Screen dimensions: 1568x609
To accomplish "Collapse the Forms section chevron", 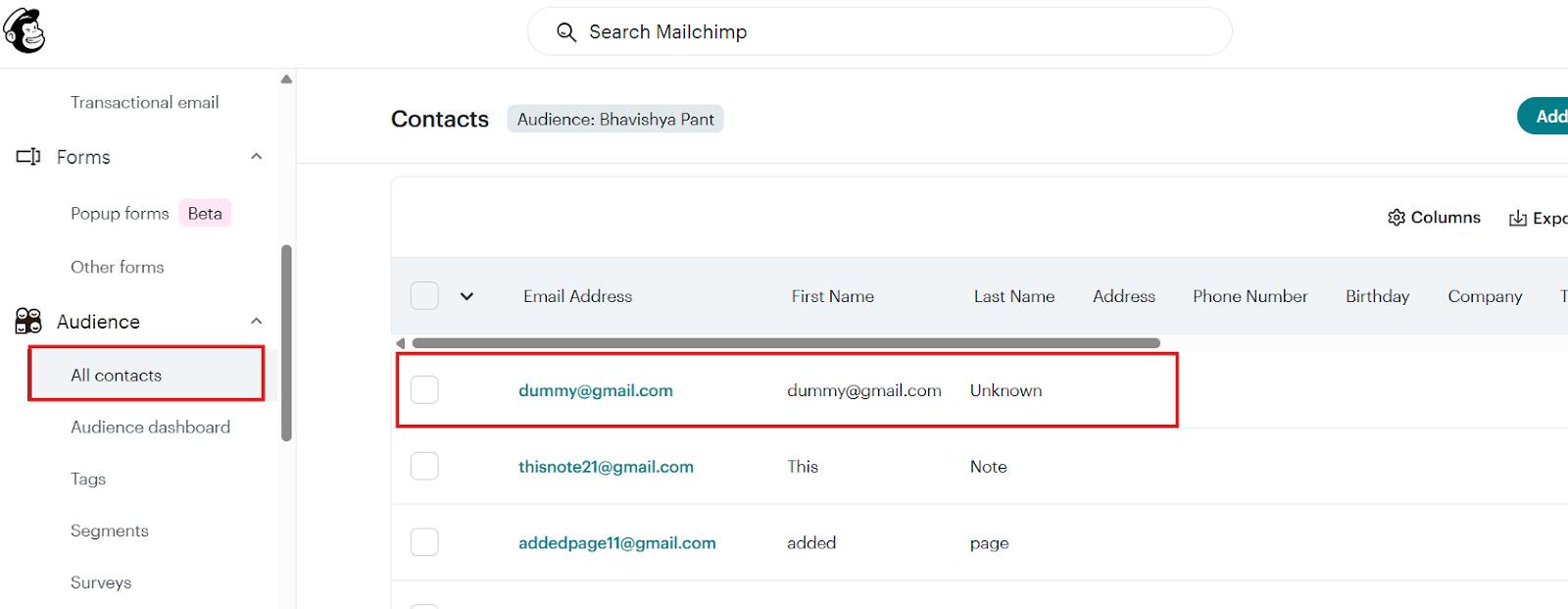I will [x=257, y=157].
